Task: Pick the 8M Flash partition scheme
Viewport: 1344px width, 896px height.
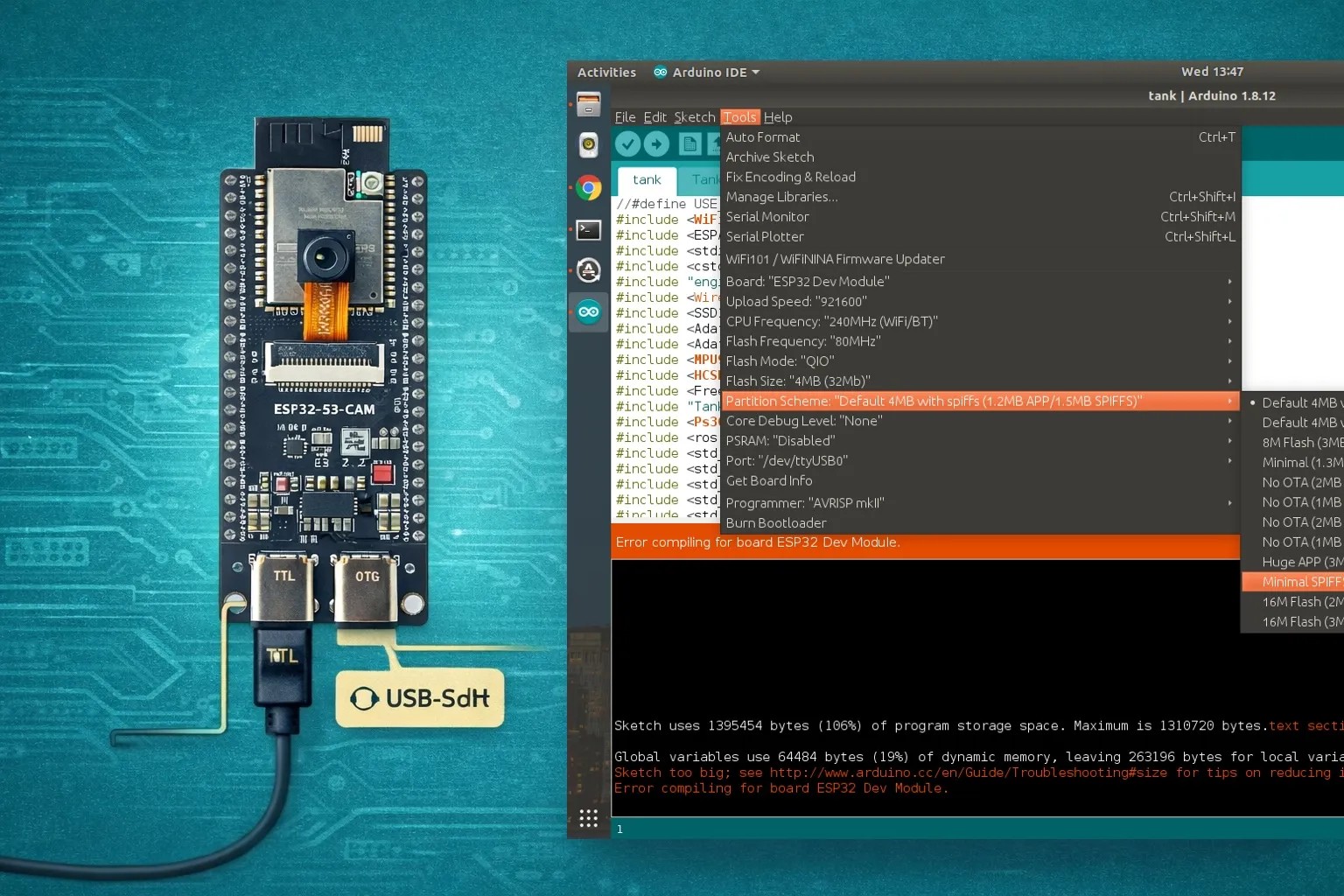Action: click(1300, 443)
